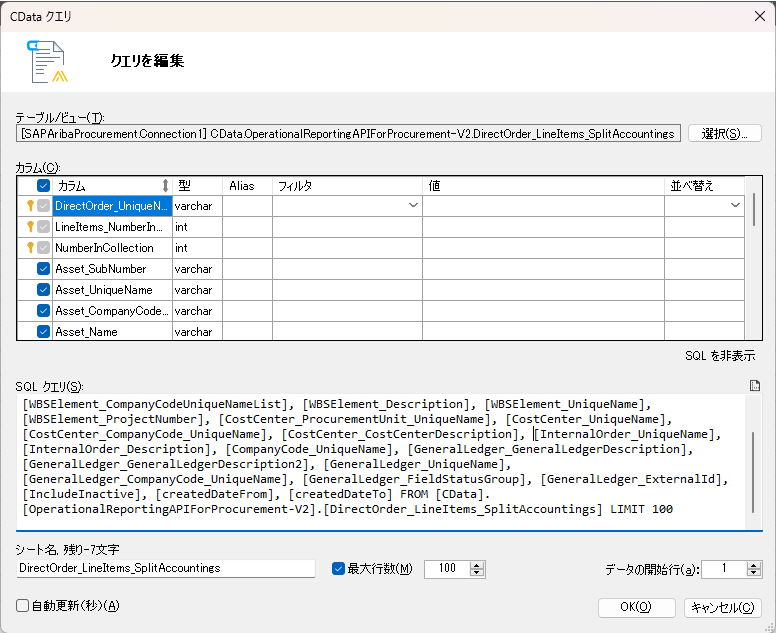Decrease the 最大行数 value with down arrow
Screen dimensions: 776x633
coord(477,573)
